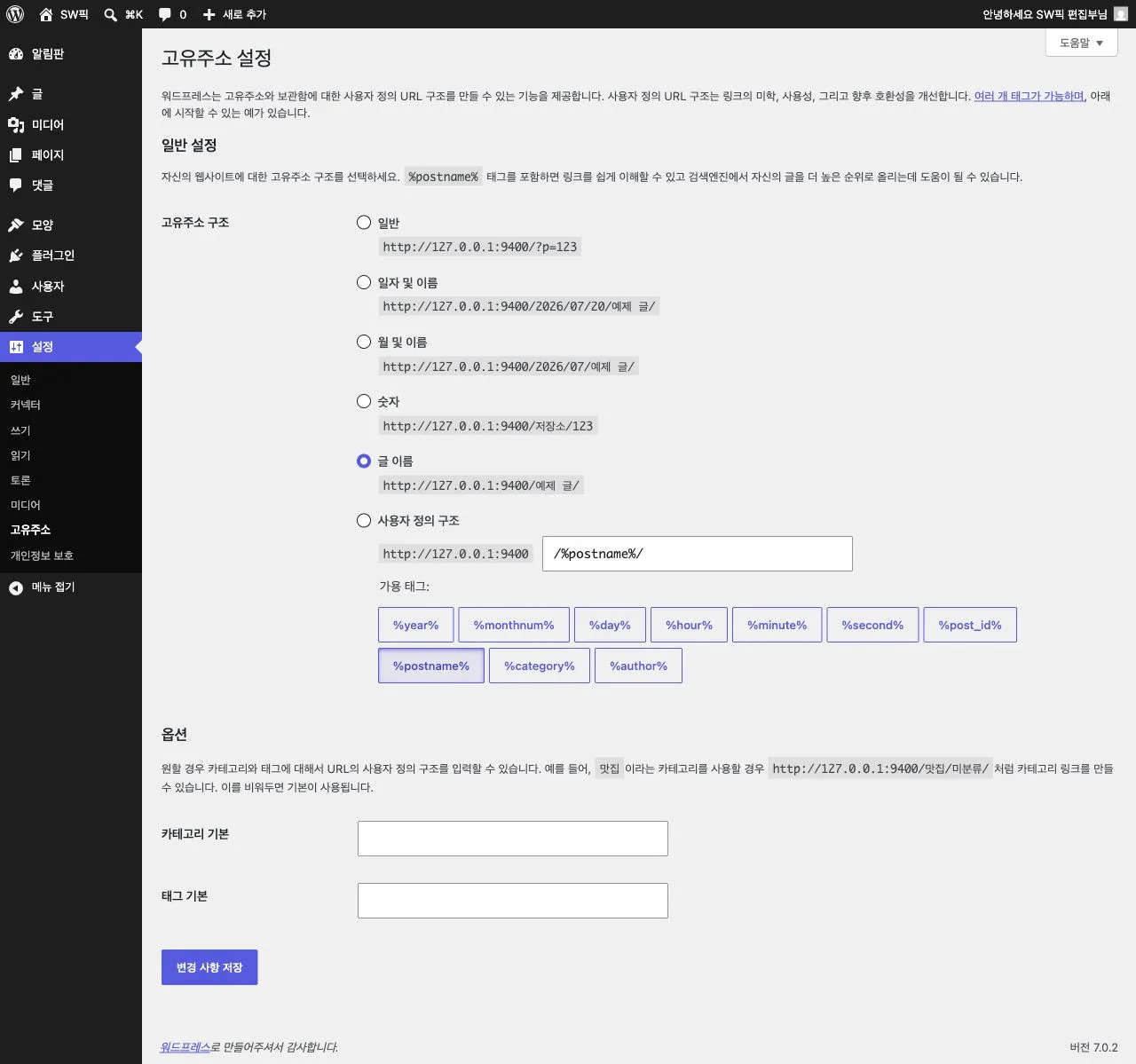
Task: Select the 월 및 이름 radio button
Action: tap(364, 342)
